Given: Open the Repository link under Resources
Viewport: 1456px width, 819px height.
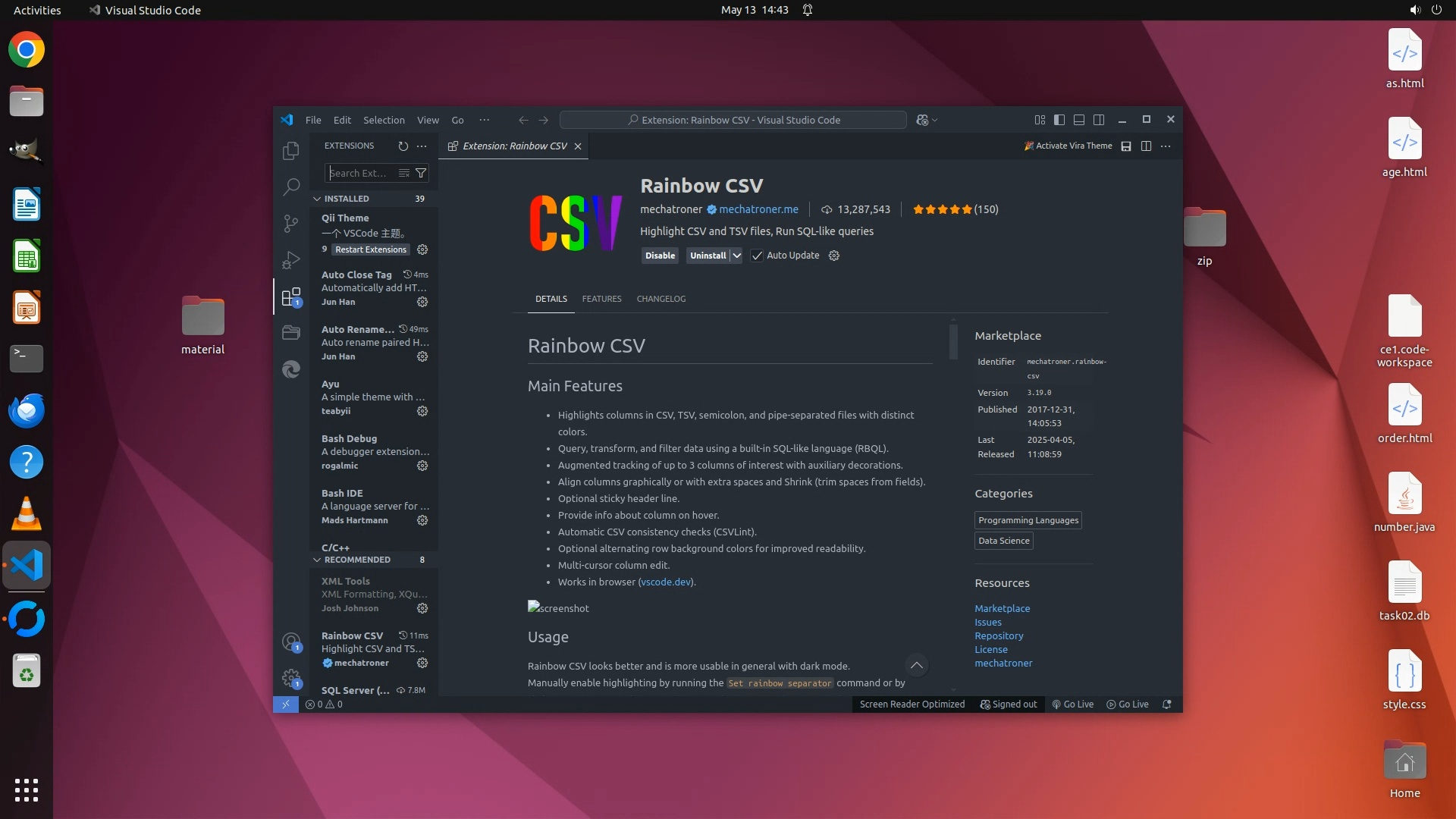Looking at the screenshot, I should pos(999,635).
